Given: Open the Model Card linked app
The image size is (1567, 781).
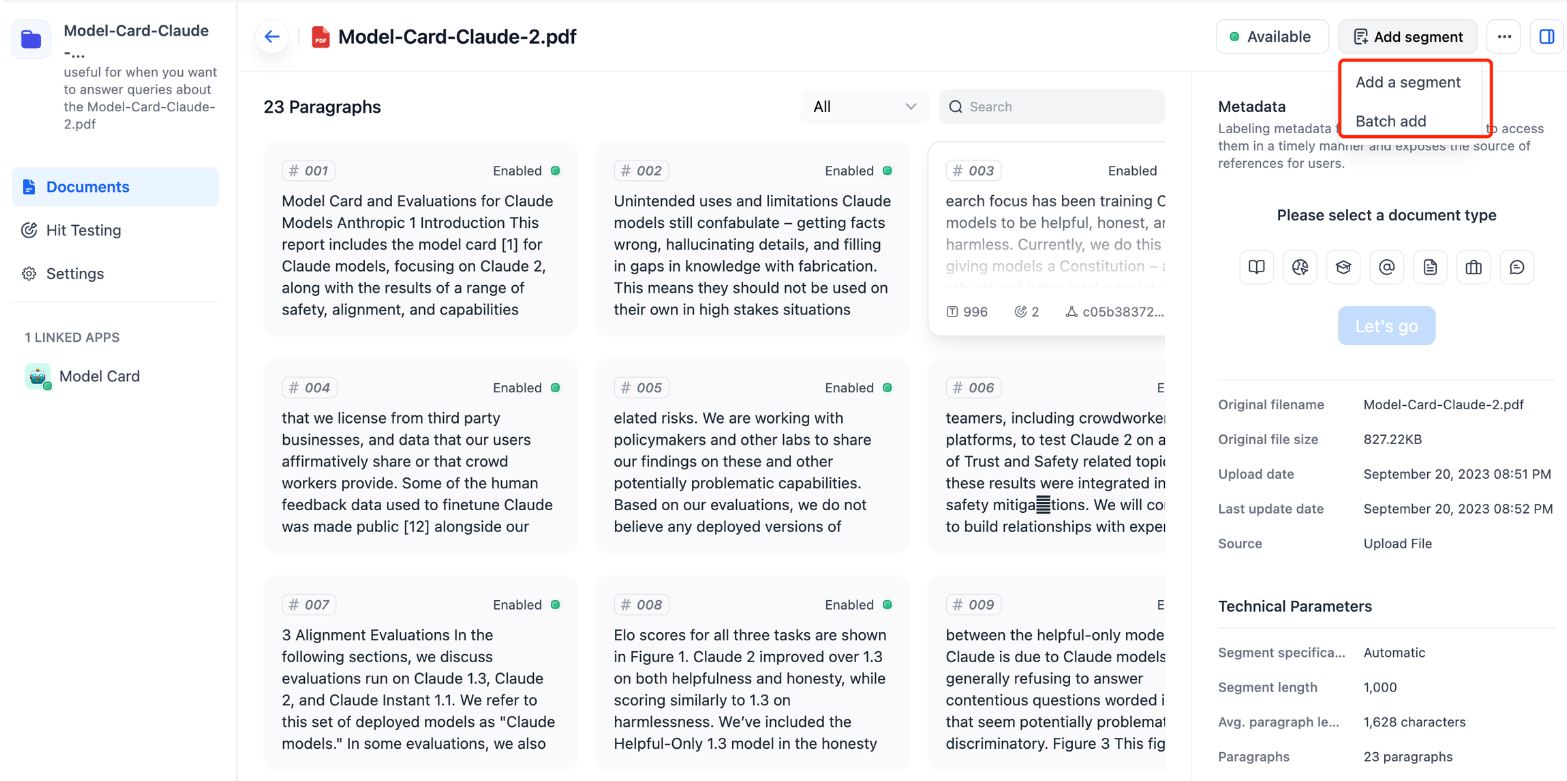Looking at the screenshot, I should (98, 376).
